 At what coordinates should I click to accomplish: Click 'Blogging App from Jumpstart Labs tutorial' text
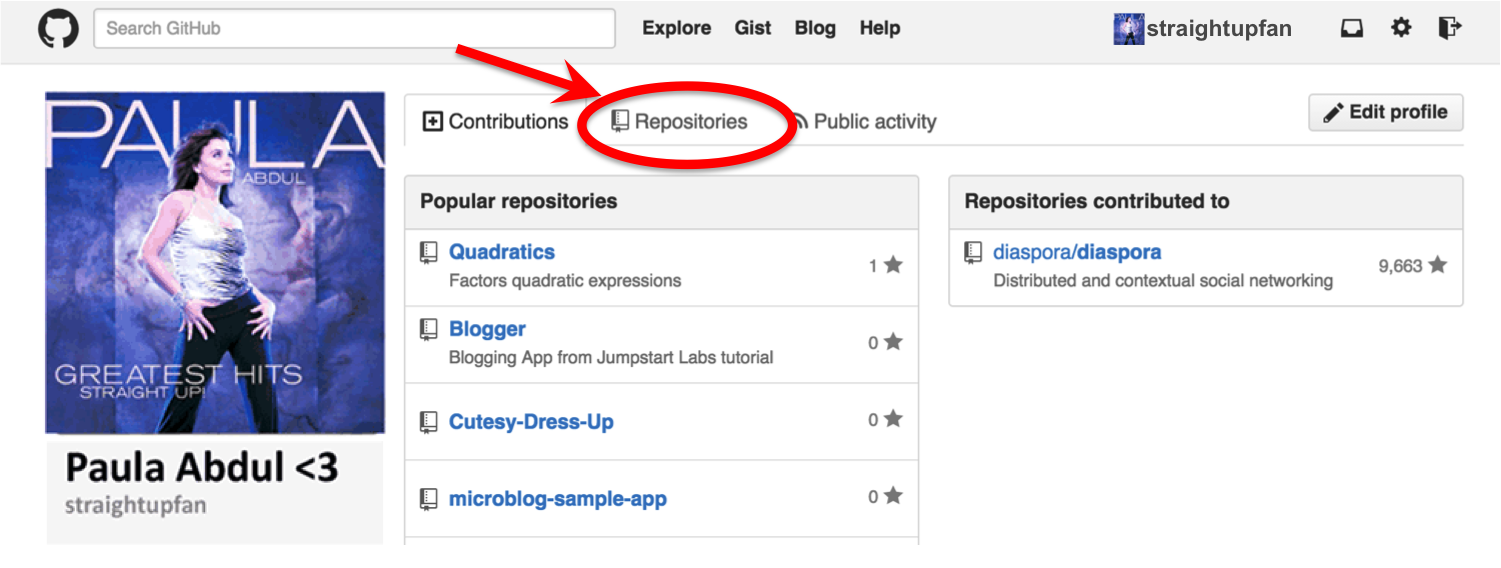click(611, 358)
